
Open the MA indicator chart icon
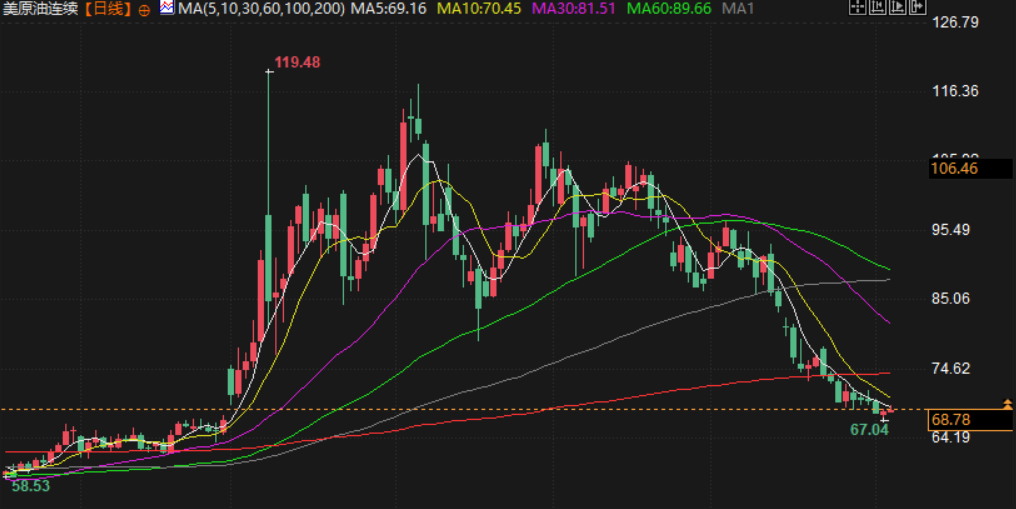[167, 7]
